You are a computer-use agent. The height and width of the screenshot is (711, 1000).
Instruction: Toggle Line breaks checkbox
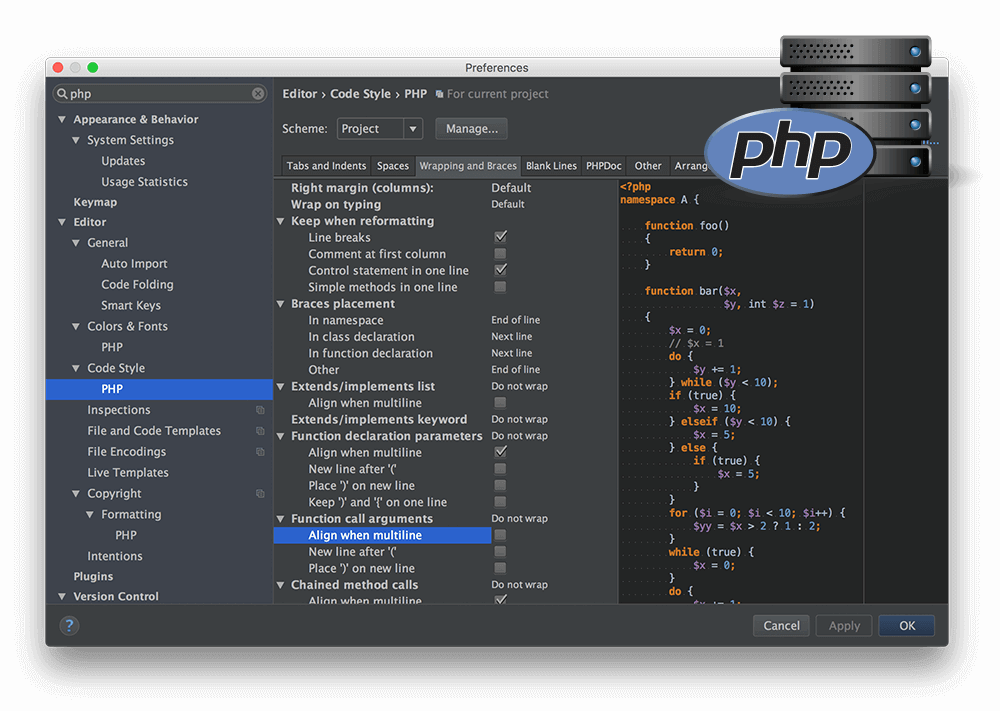click(x=501, y=237)
